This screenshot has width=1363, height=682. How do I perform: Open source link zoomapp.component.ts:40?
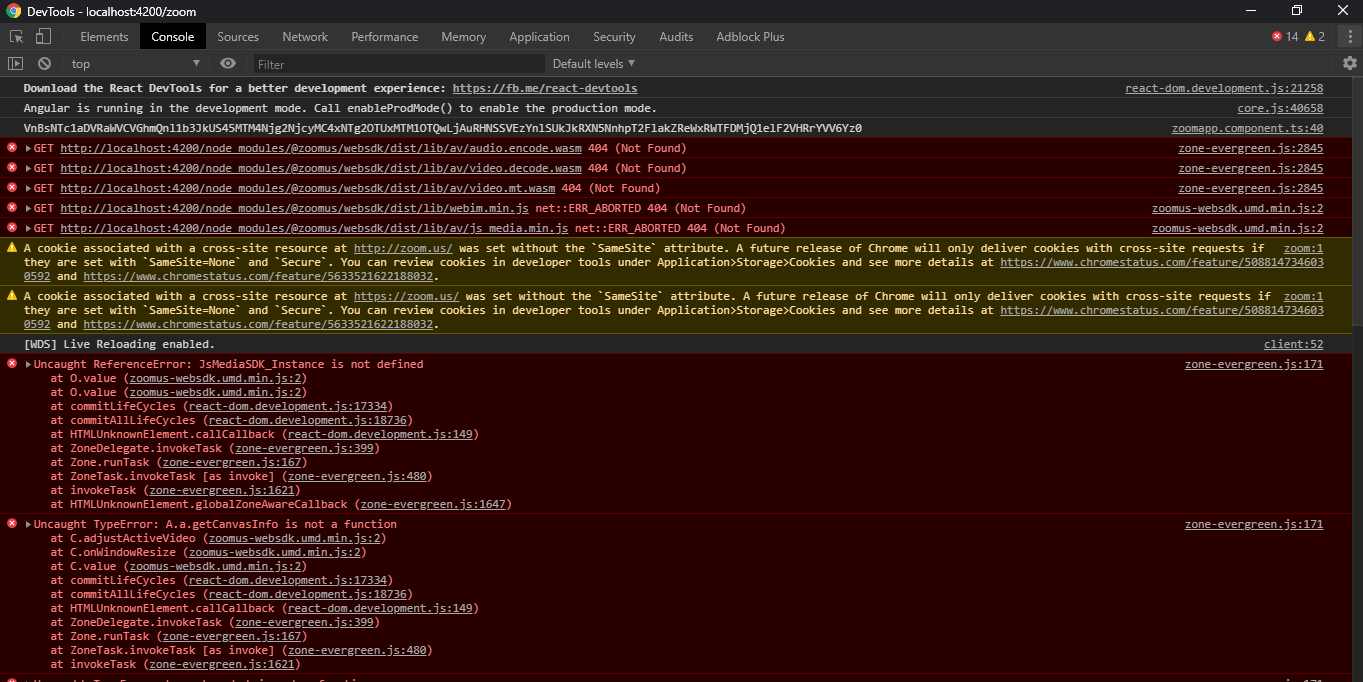(1247, 128)
